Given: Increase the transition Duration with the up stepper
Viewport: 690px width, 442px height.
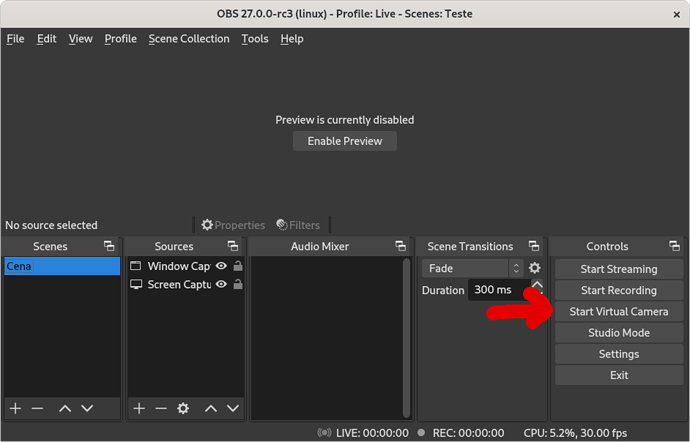Looking at the screenshot, I should (537, 284).
